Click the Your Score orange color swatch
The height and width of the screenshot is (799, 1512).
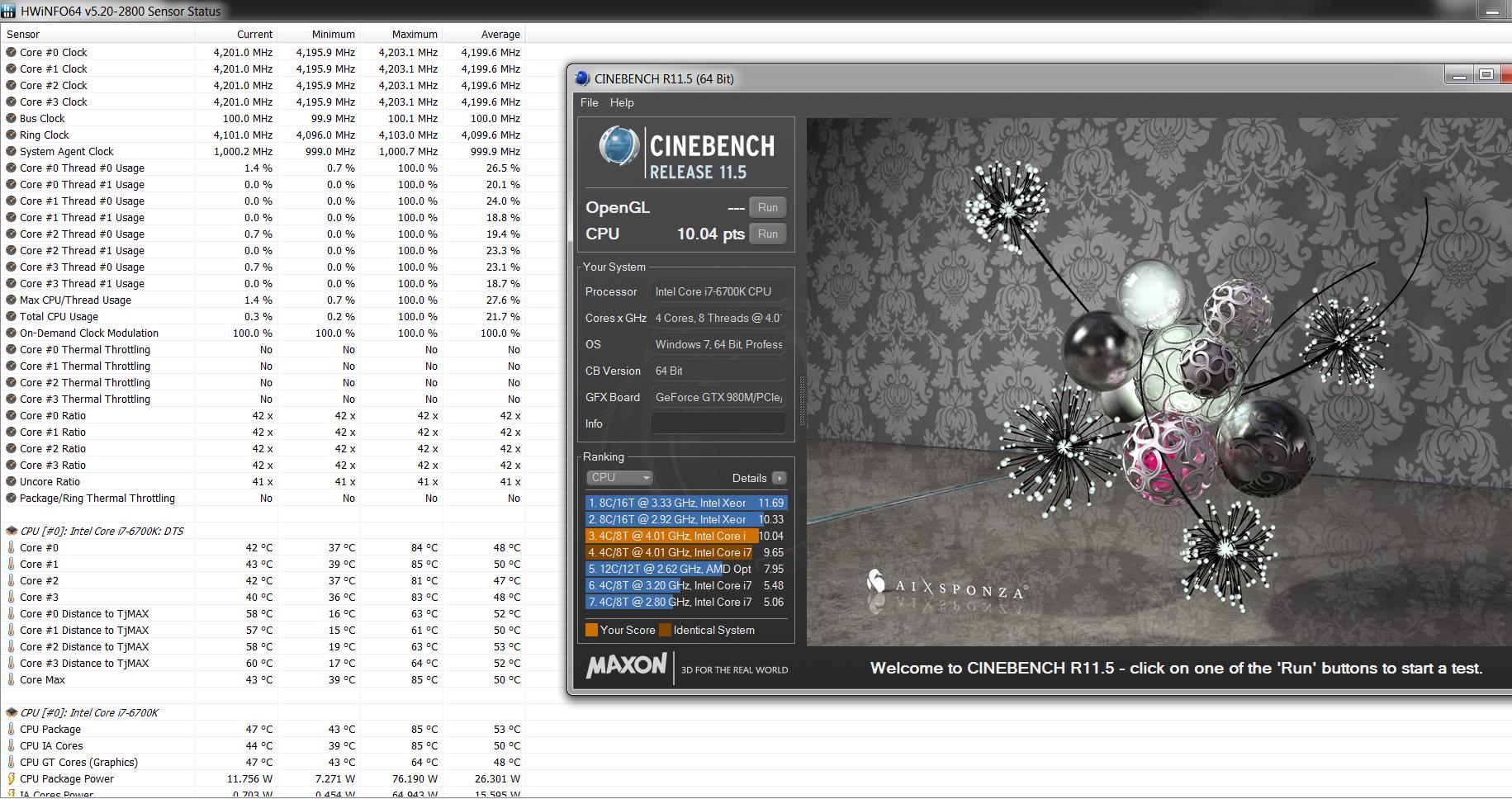point(591,630)
